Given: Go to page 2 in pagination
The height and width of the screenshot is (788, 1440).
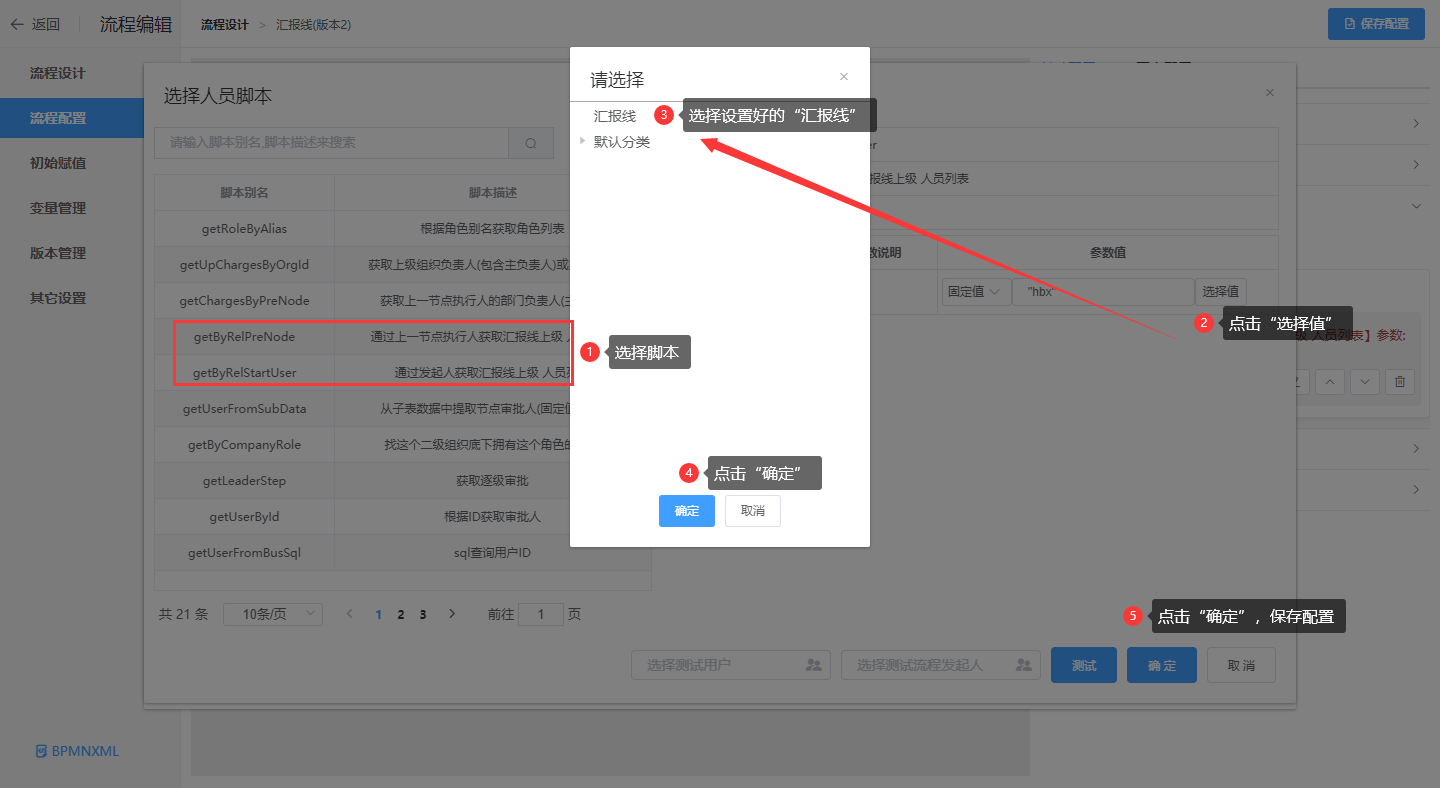Looking at the screenshot, I should [x=401, y=614].
